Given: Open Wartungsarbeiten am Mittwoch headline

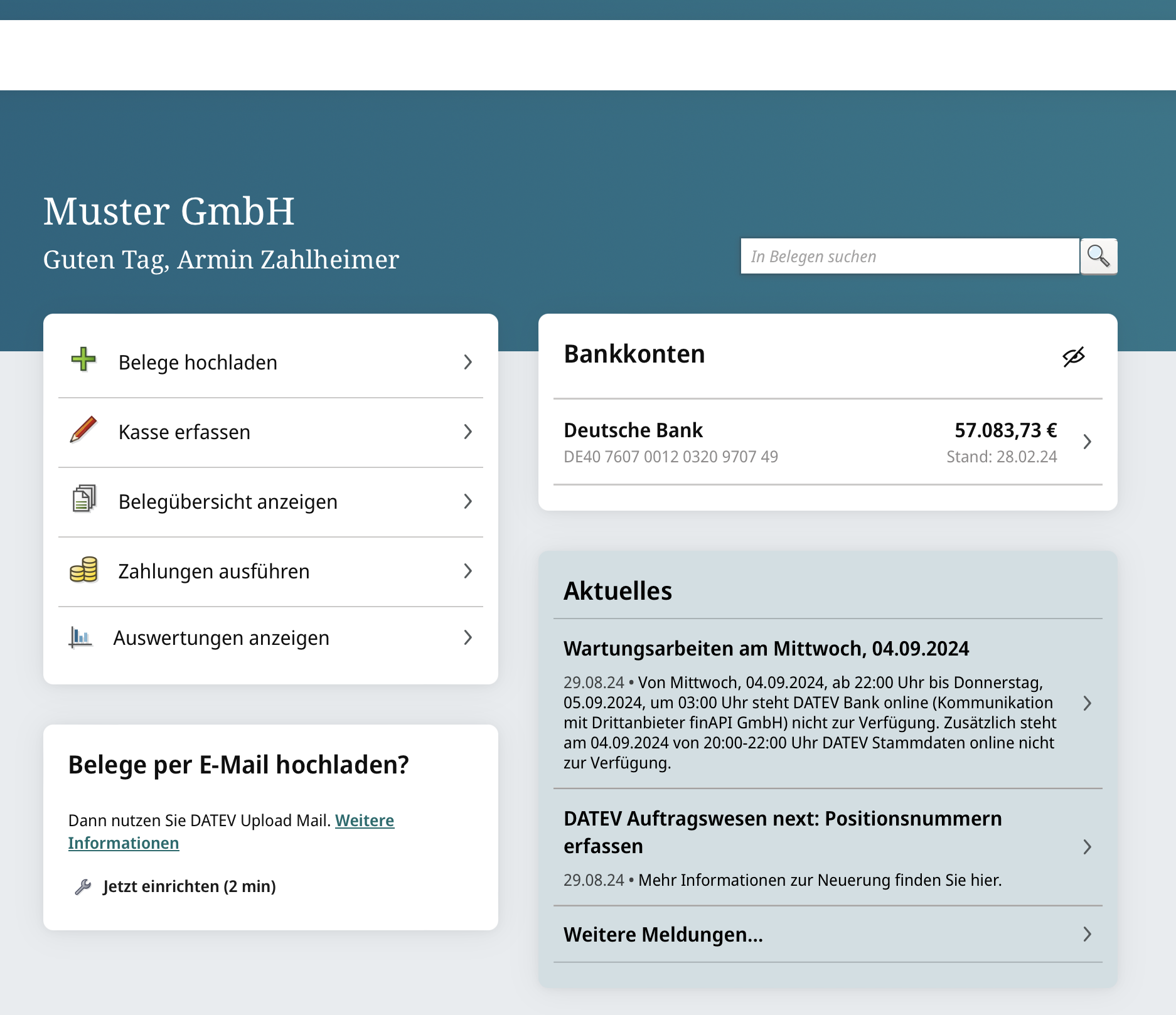Looking at the screenshot, I should coord(766,649).
